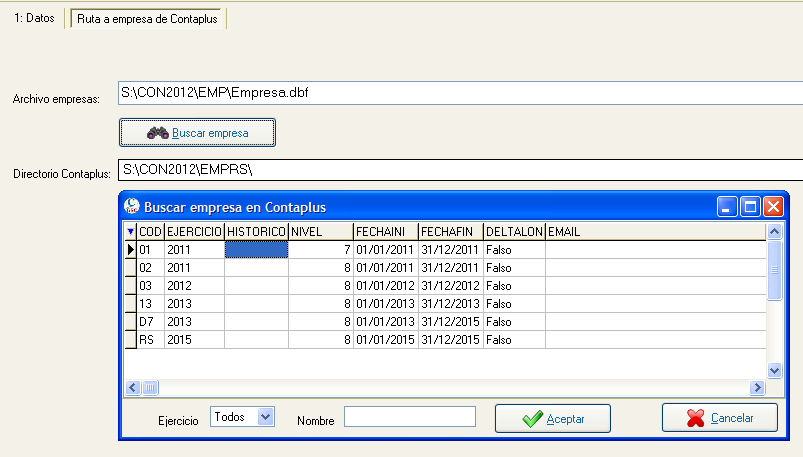This screenshot has height=457, width=803.
Task: Click the red X icon on Cancelar
Action: point(696,418)
